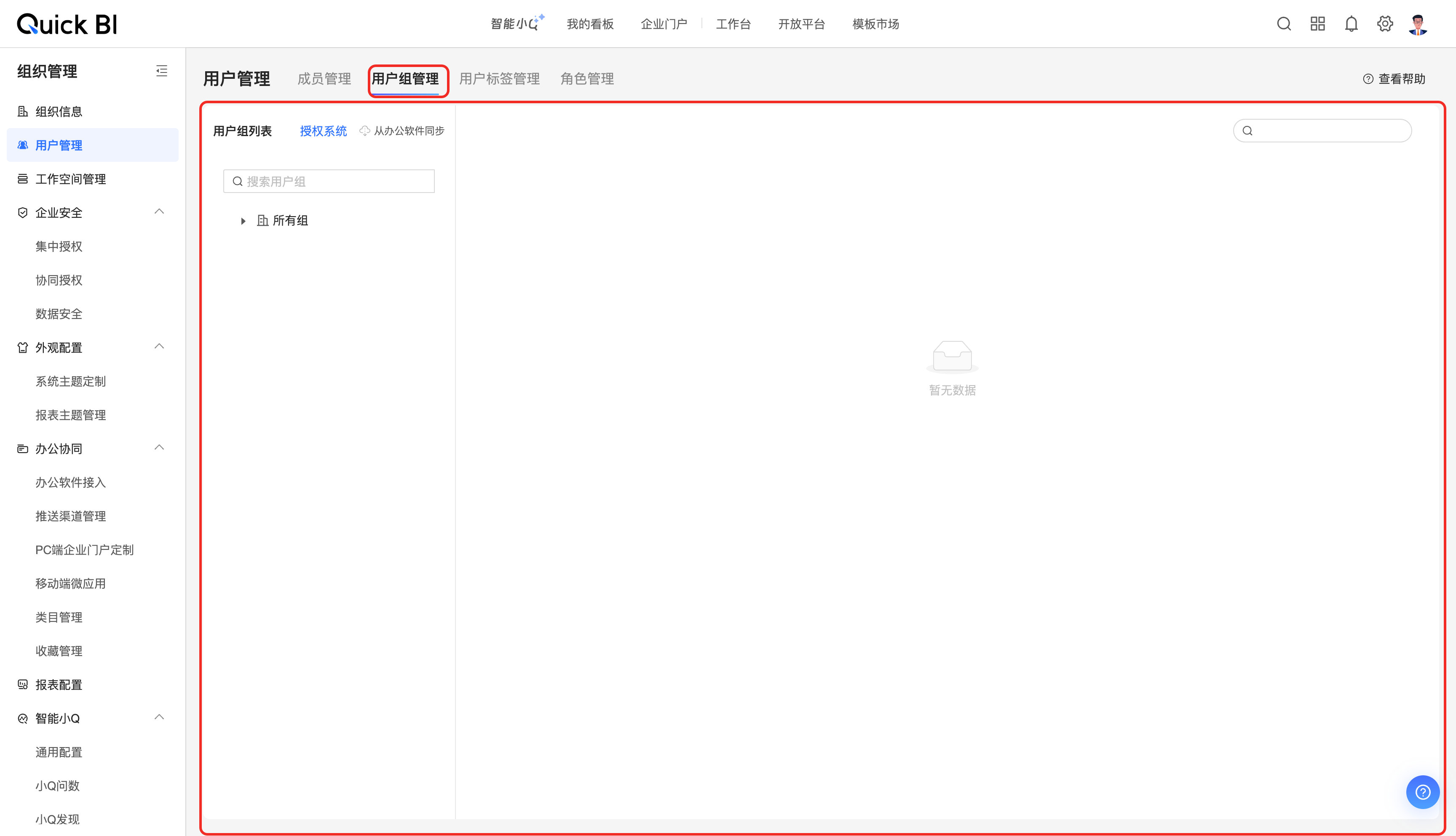Open the settings gear icon

[1385, 24]
